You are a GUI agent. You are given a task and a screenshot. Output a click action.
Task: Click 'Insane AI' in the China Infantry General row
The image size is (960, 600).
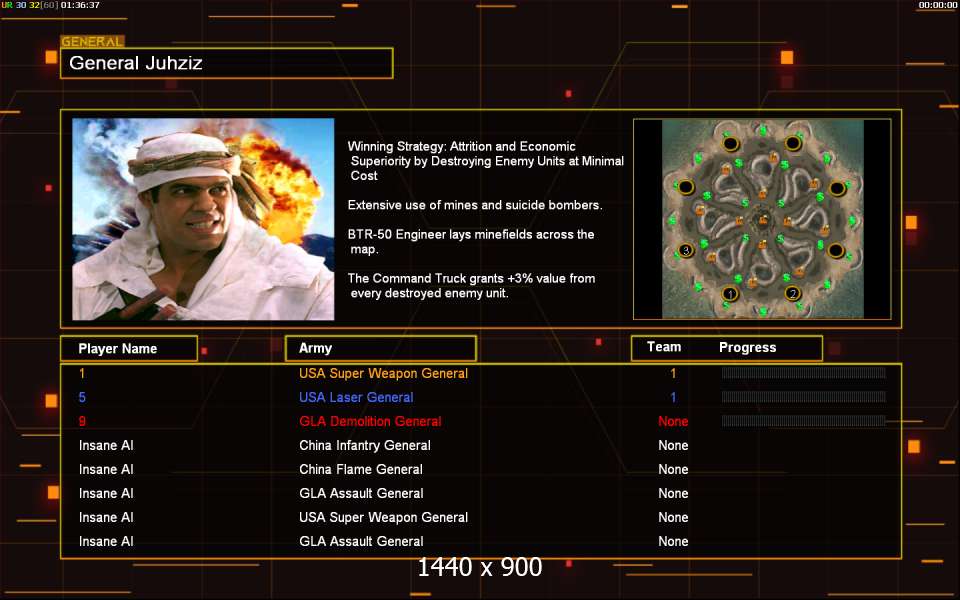click(106, 445)
